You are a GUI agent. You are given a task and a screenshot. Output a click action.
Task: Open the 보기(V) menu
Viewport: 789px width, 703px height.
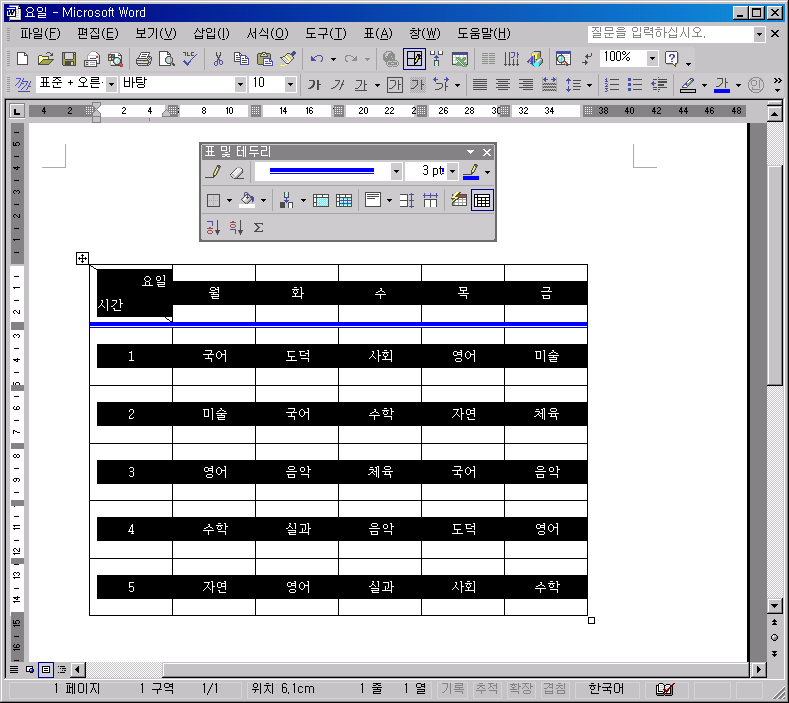[156, 34]
